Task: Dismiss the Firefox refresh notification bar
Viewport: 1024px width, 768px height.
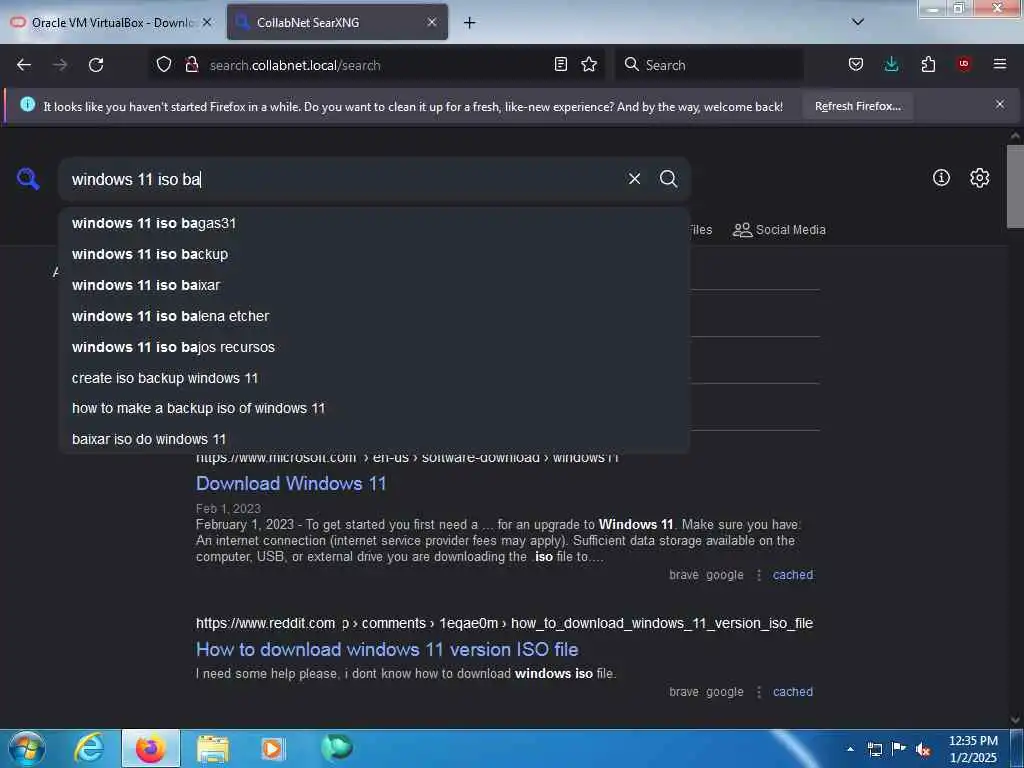Action: 1000,104
